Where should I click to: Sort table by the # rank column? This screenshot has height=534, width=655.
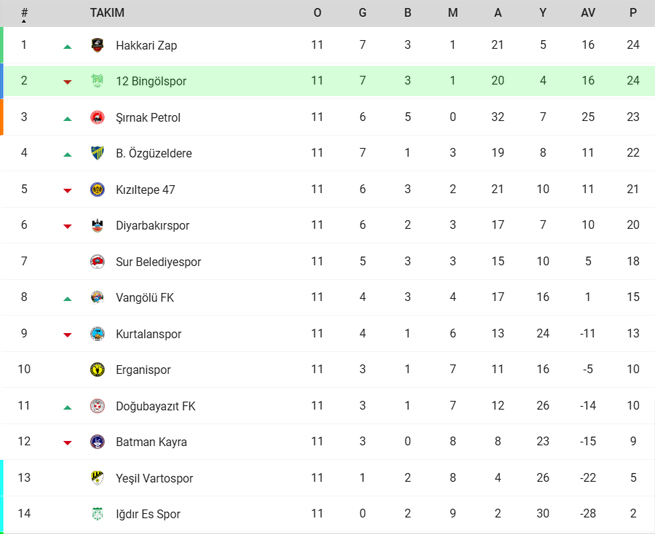(x=24, y=14)
